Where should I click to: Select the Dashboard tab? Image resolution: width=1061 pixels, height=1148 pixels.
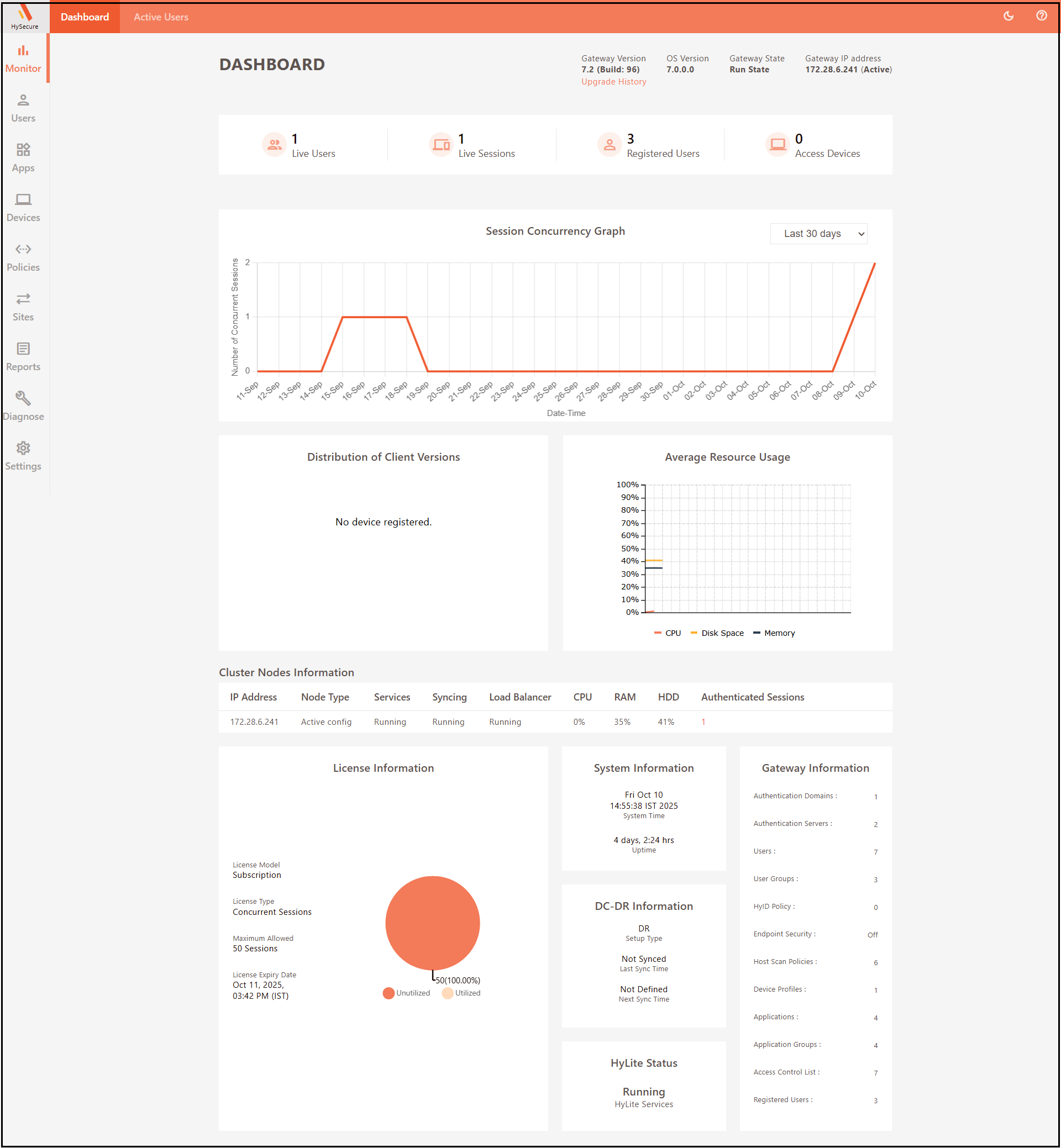pos(85,17)
